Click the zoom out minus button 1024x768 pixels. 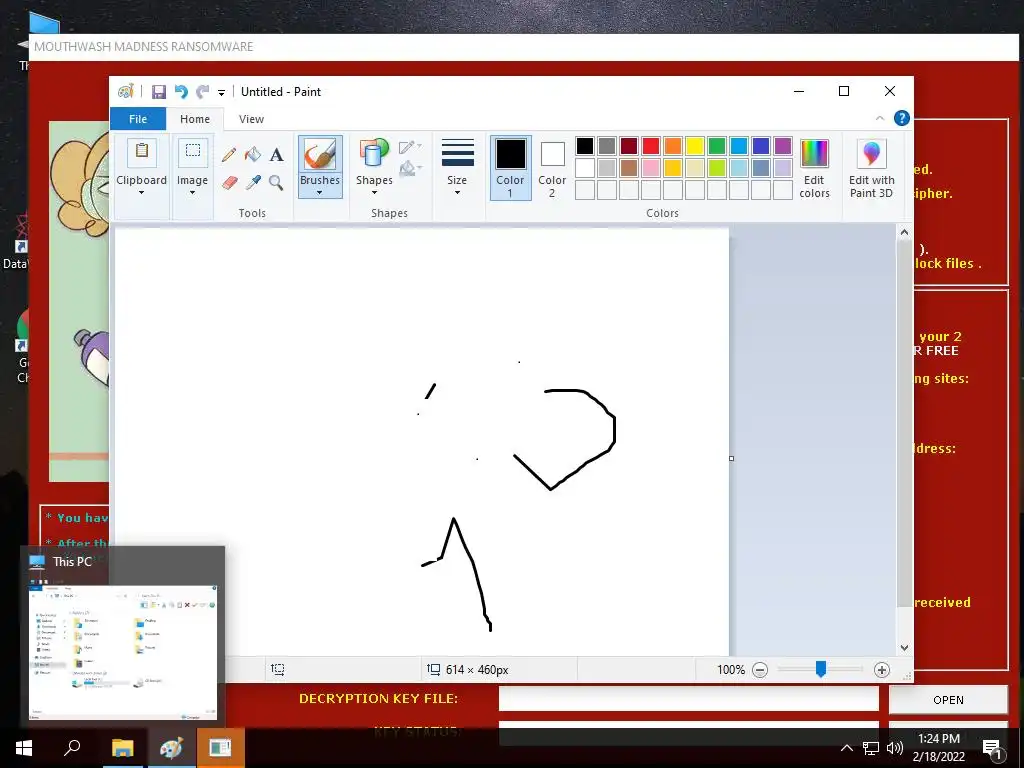click(x=760, y=670)
